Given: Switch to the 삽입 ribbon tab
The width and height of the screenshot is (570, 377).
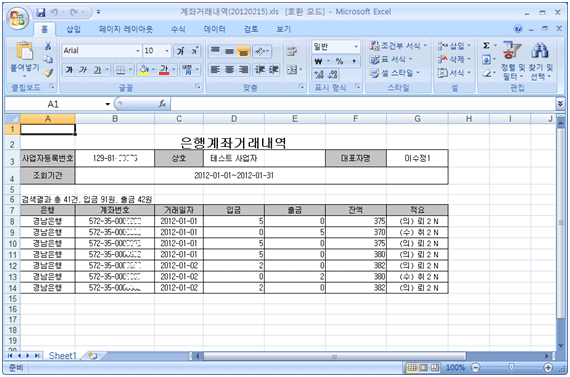Looking at the screenshot, I should (73, 29).
